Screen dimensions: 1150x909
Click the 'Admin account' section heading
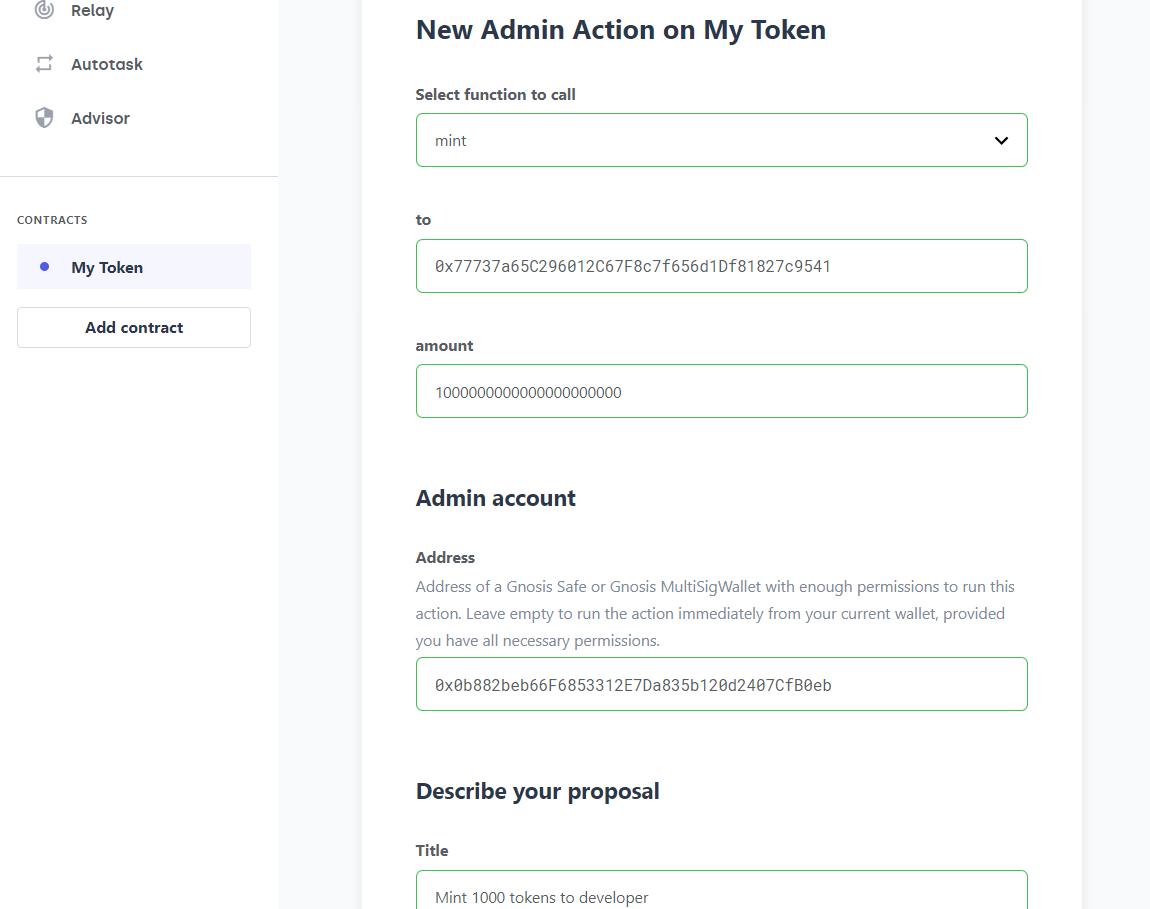click(495, 498)
